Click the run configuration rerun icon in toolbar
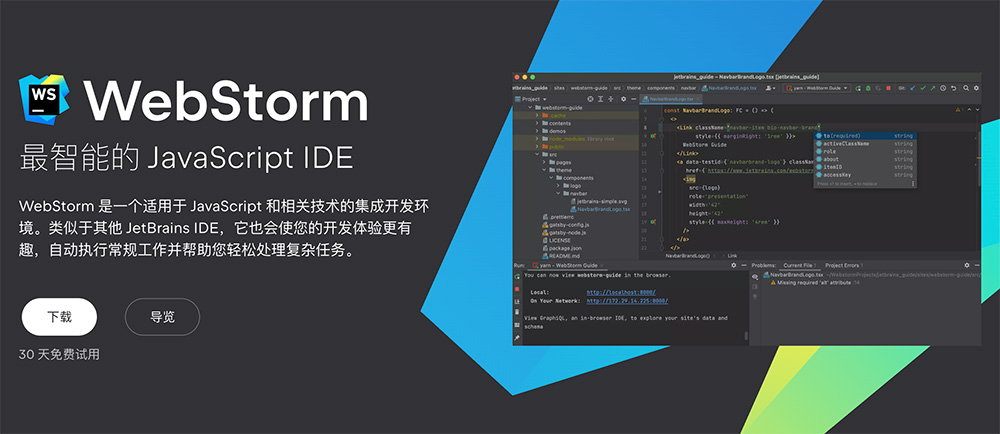 [x=858, y=88]
